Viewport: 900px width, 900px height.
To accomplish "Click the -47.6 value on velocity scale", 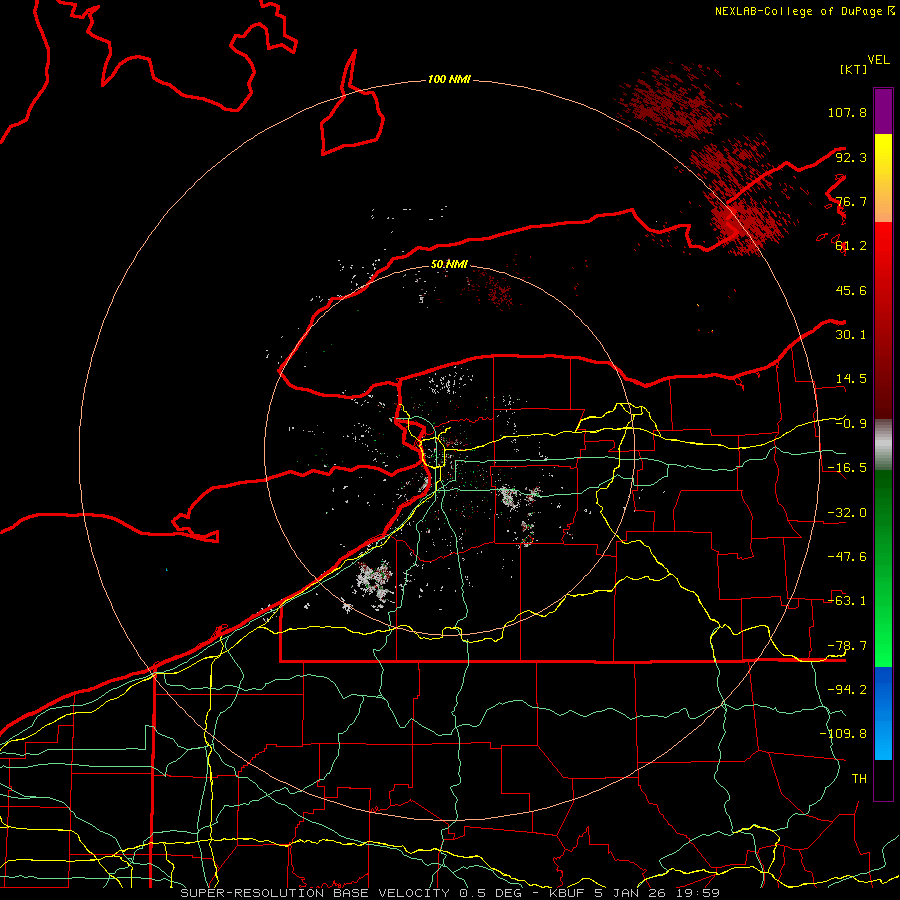I will [x=847, y=557].
